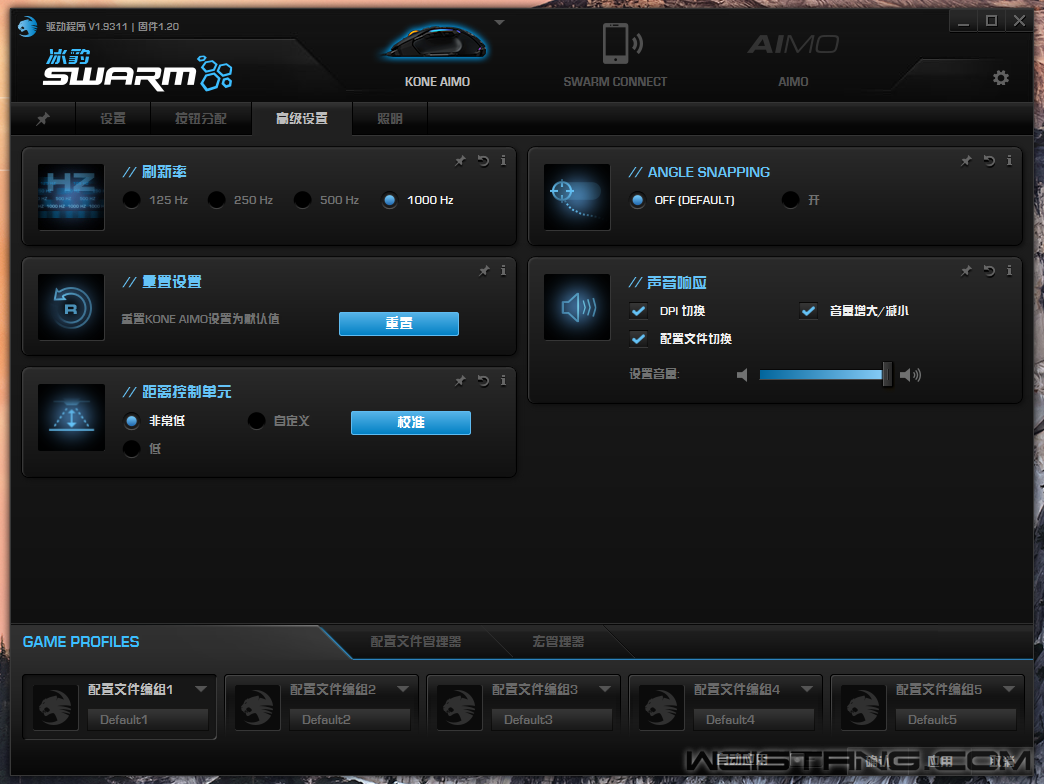
Task: Pin the 重置设置 panel
Action: click(x=484, y=270)
